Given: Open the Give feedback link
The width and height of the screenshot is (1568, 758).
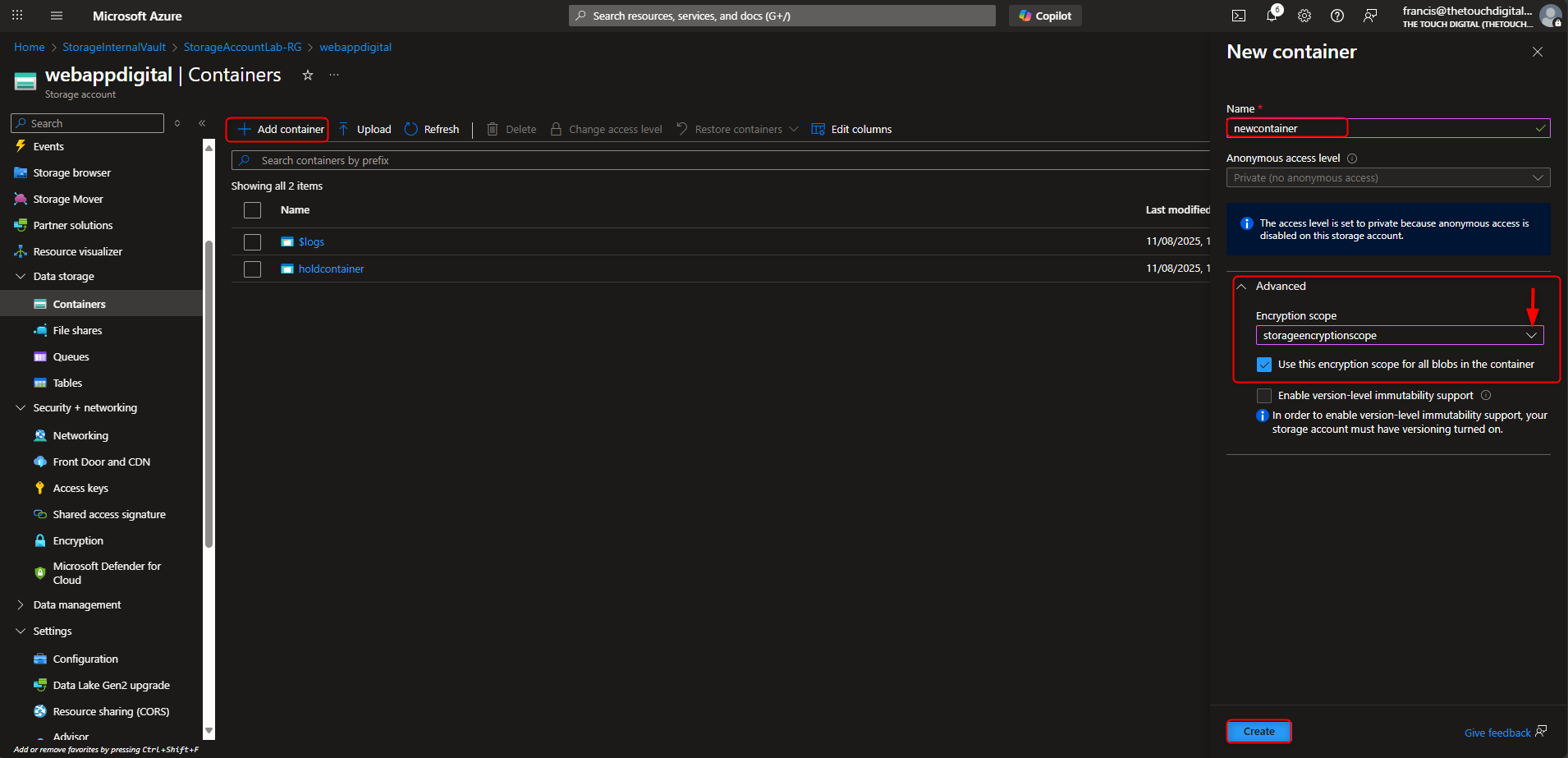Looking at the screenshot, I should coord(1497,732).
